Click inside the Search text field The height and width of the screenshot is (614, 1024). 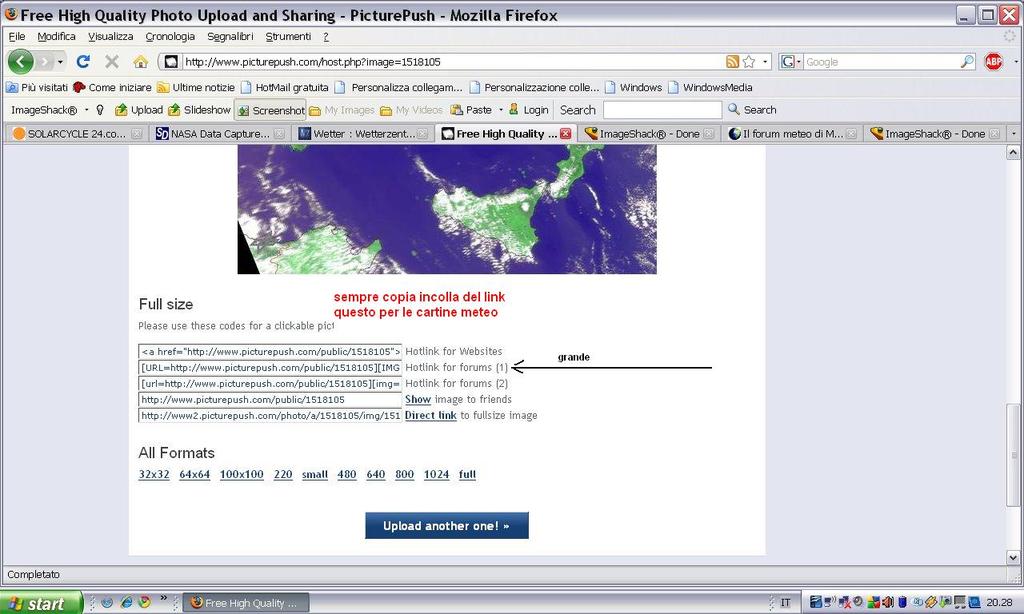[x=664, y=110]
